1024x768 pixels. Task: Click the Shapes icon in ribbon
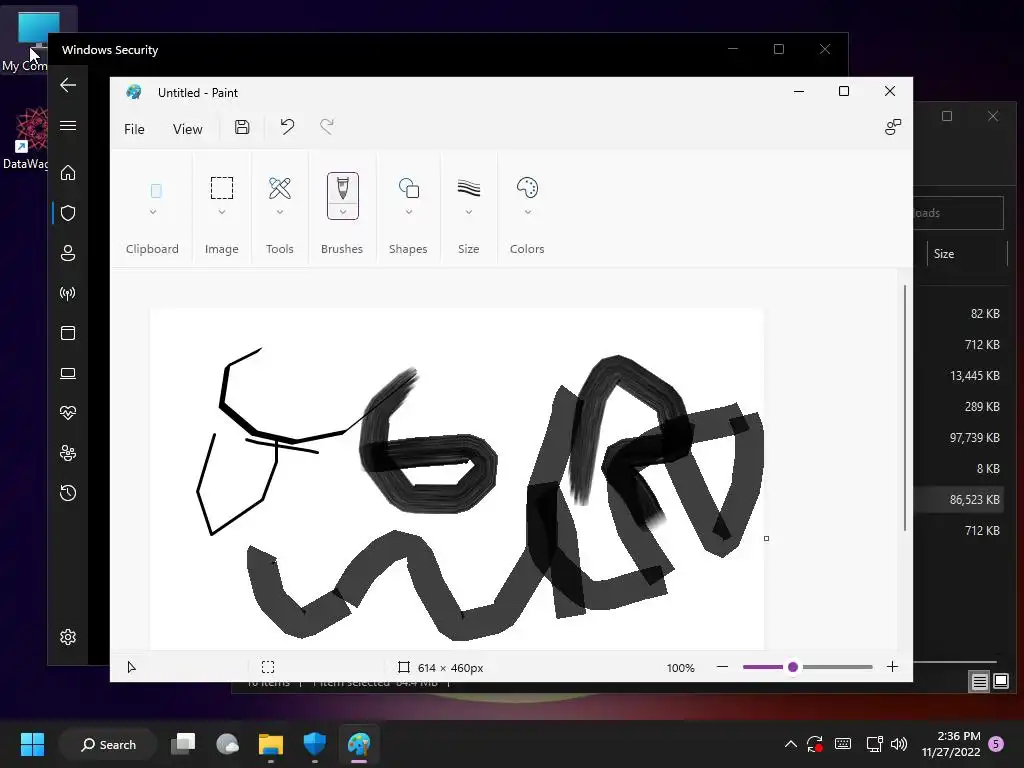pyautogui.click(x=409, y=188)
